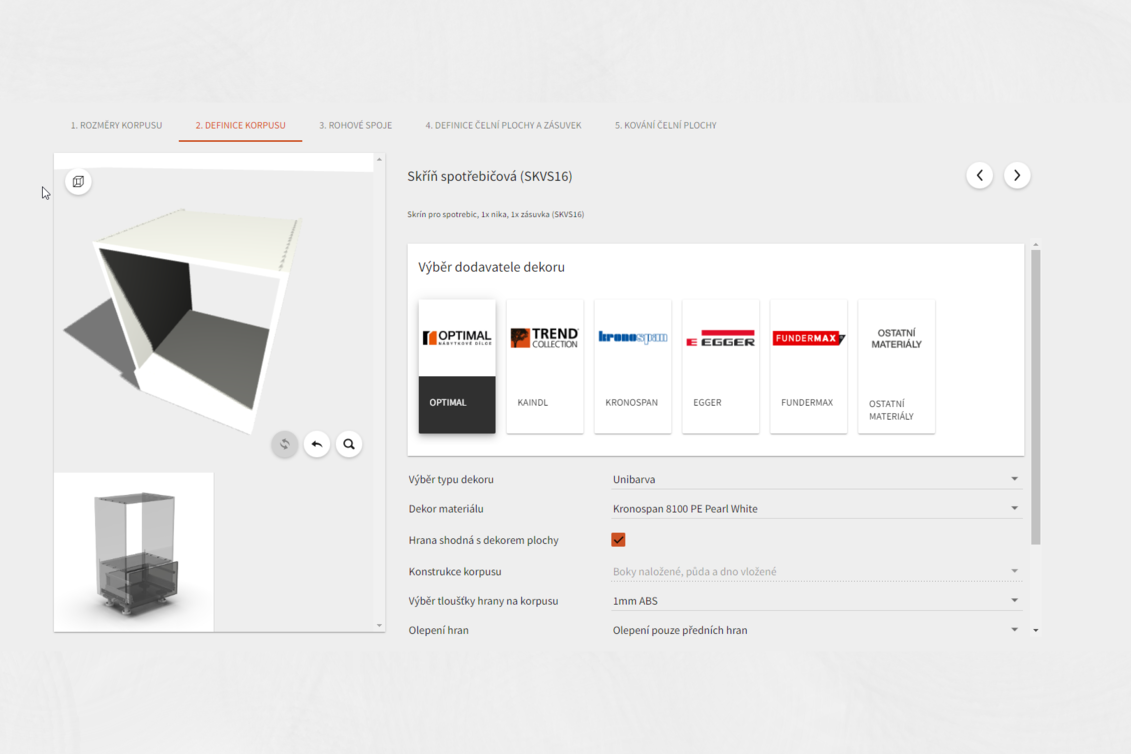Image resolution: width=1131 pixels, height=754 pixels.
Task: Select the 'Ostatní materiály' card
Action: click(896, 366)
